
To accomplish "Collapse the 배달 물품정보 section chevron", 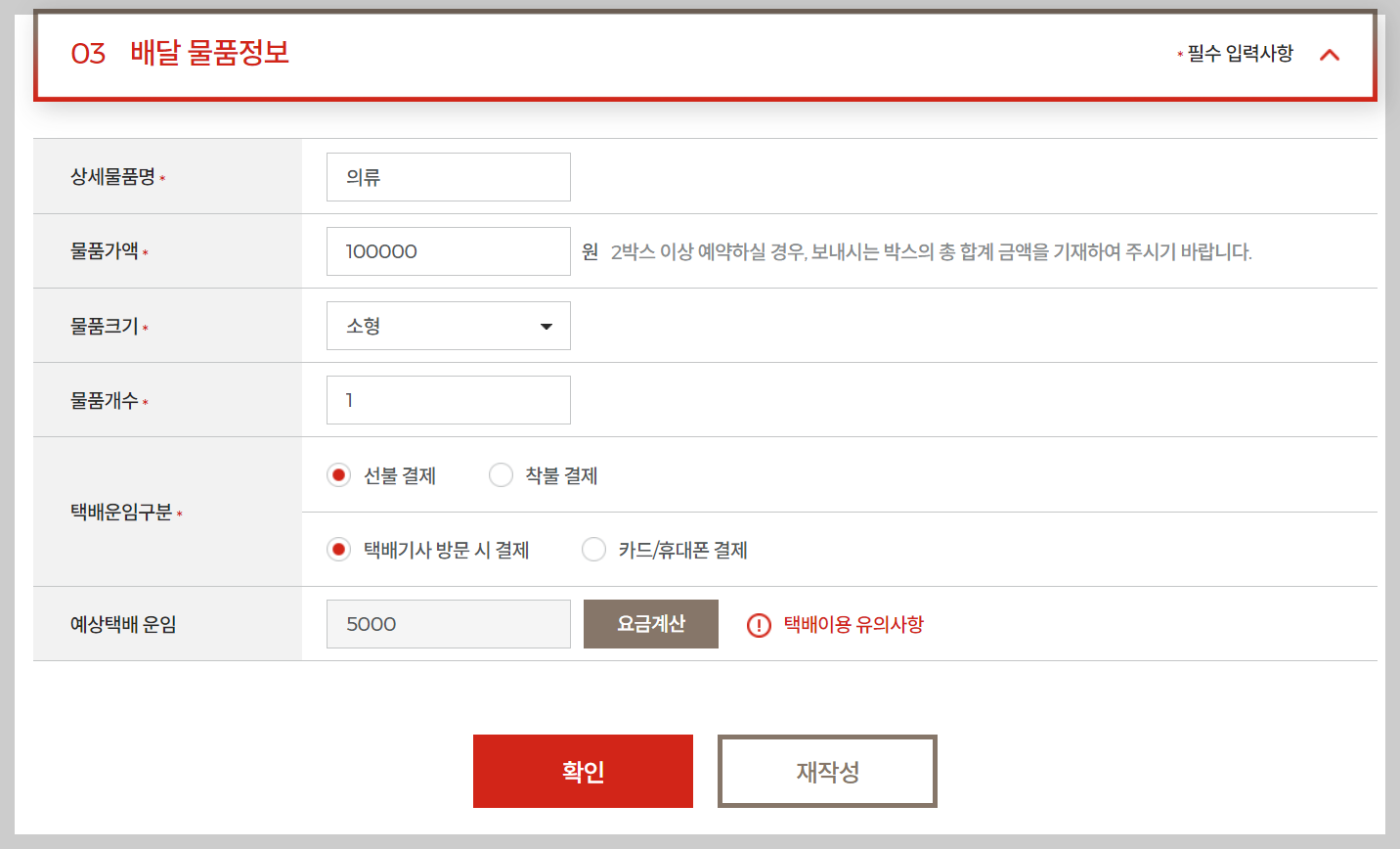I will tap(1329, 55).
